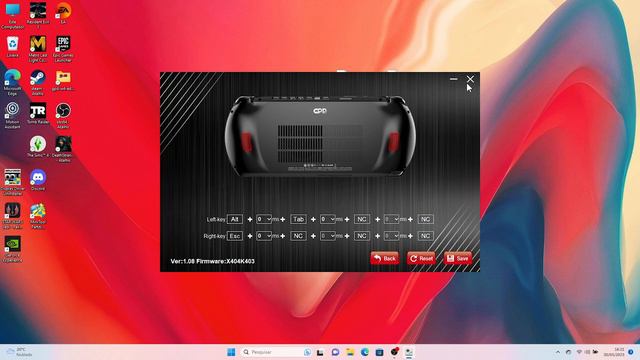This screenshot has width=640, height=360.
Task: Open Motion Assistant desktop shortcut
Action: pyautogui.click(x=12, y=116)
